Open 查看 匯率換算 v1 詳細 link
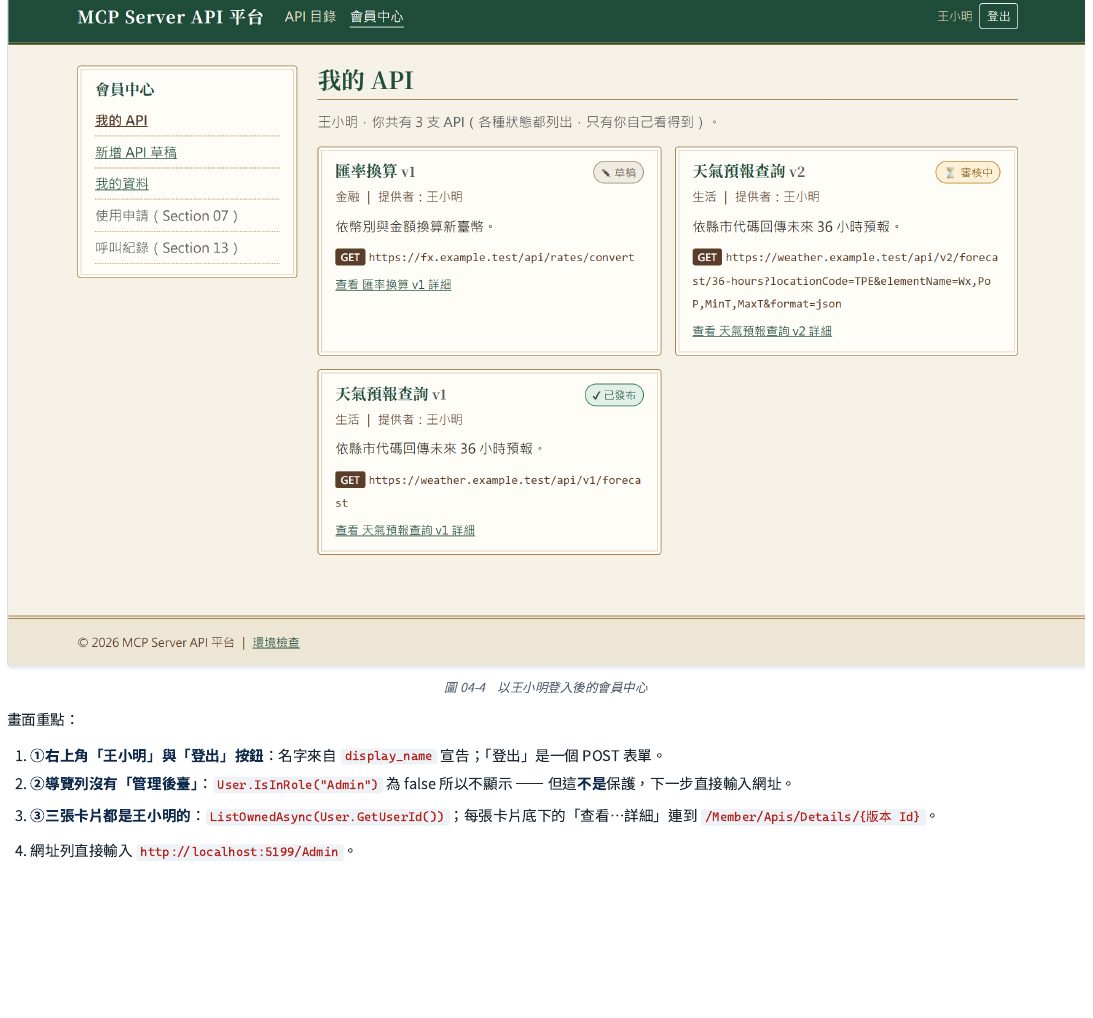 point(393,284)
